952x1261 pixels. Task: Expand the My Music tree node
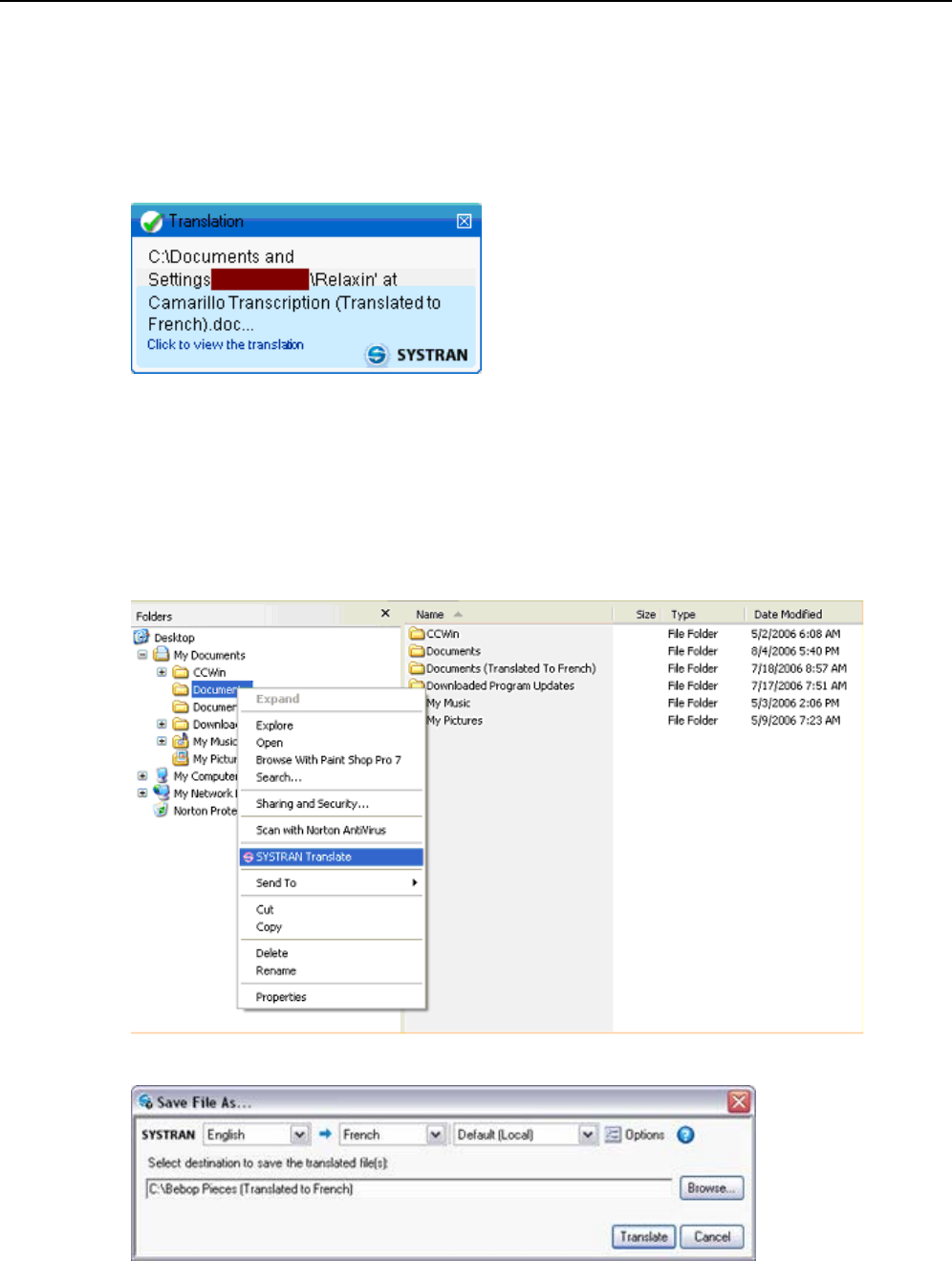pyautogui.click(x=162, y=741)
